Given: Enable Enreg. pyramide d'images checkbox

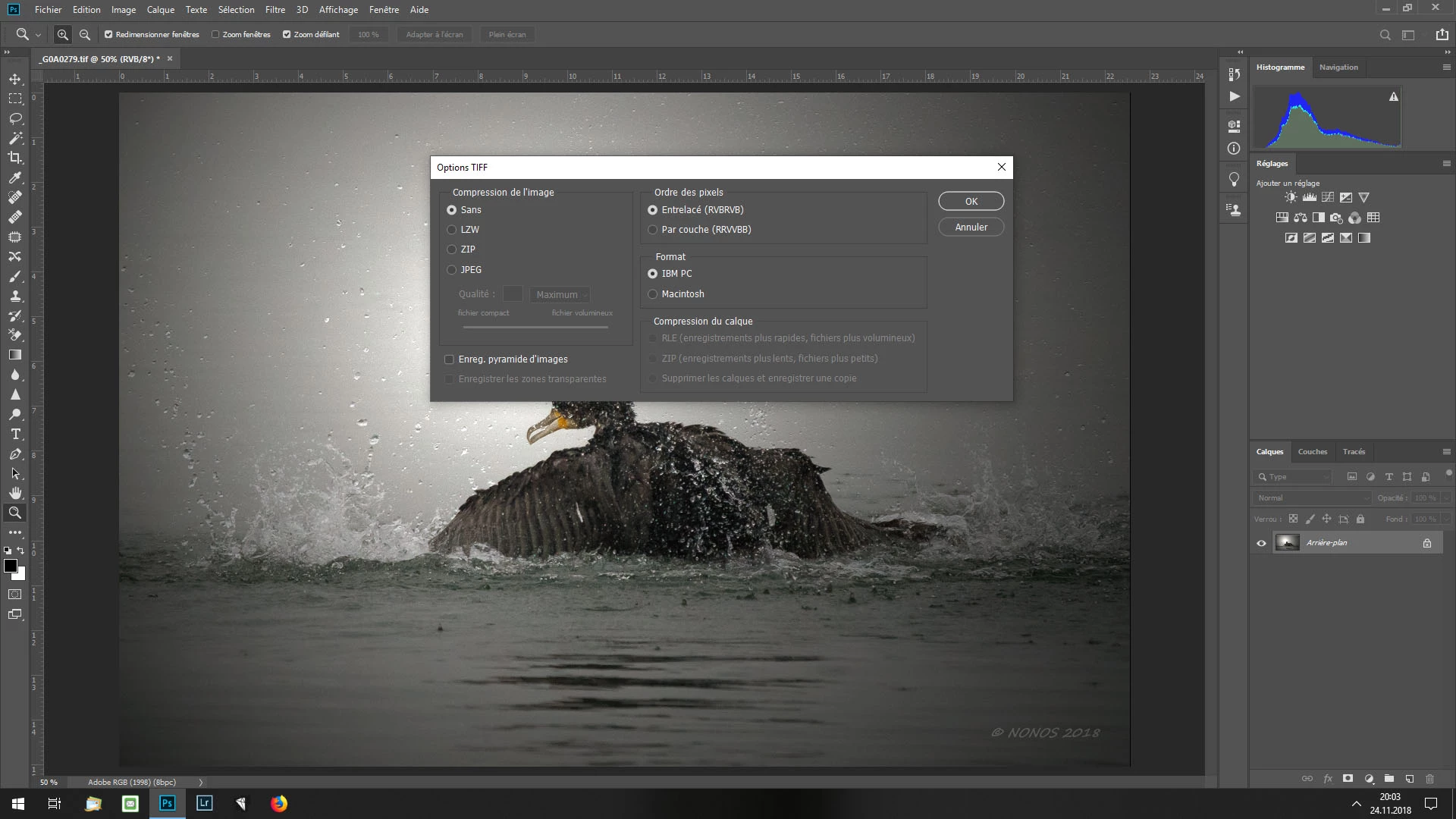Looking at the screenshot, I should click(449, 359).
